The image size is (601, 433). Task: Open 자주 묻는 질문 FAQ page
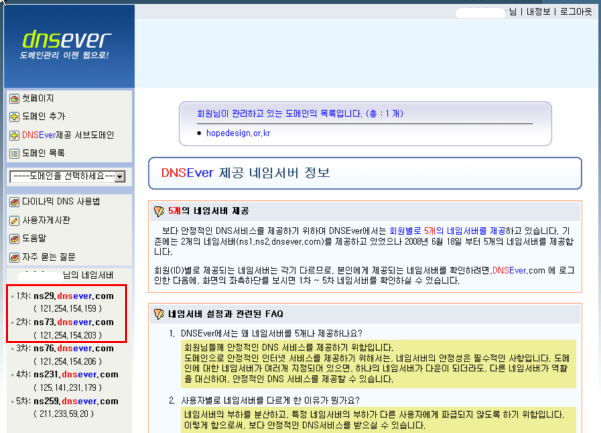(48, 257)
